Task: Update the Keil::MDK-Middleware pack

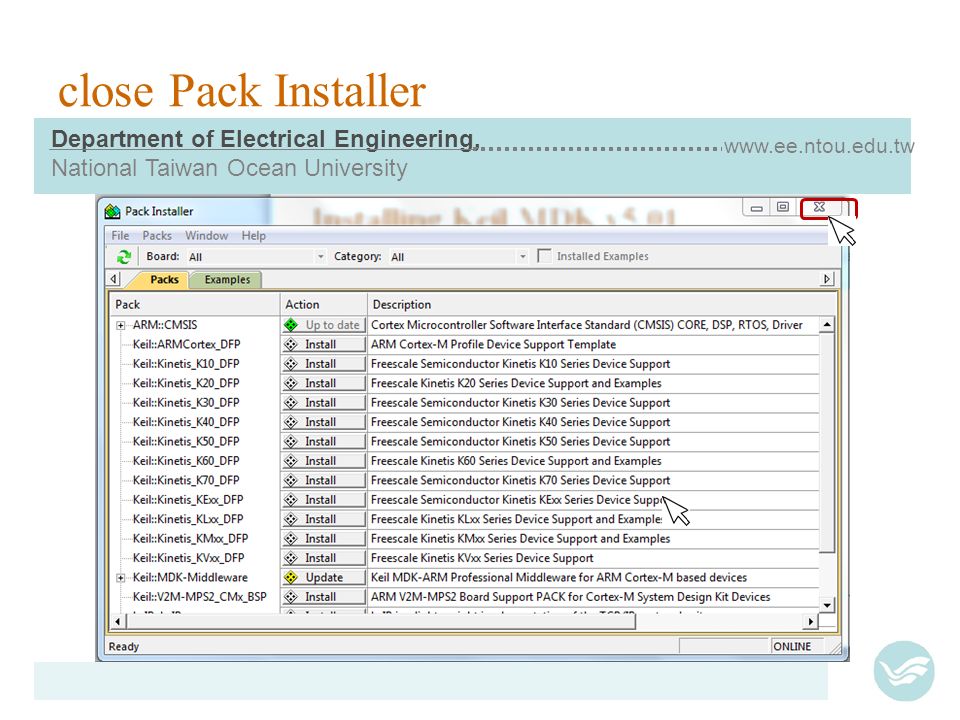Action: (324, 577)
